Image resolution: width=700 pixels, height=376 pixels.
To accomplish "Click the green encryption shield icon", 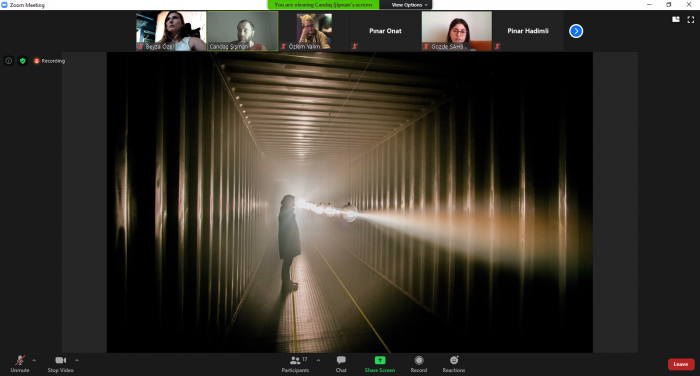I will click(23, 61).
